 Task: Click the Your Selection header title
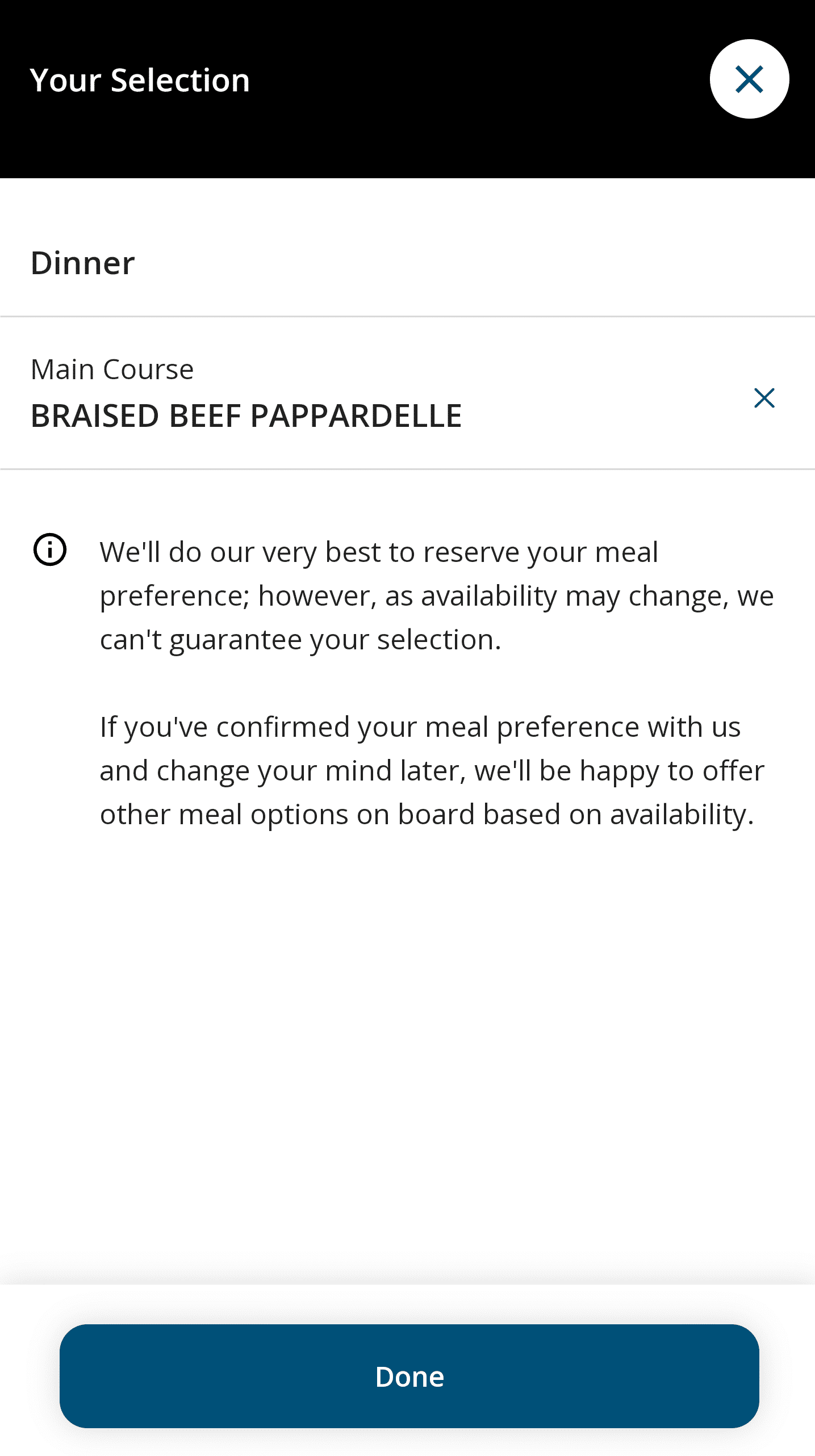tap(140, 80)
